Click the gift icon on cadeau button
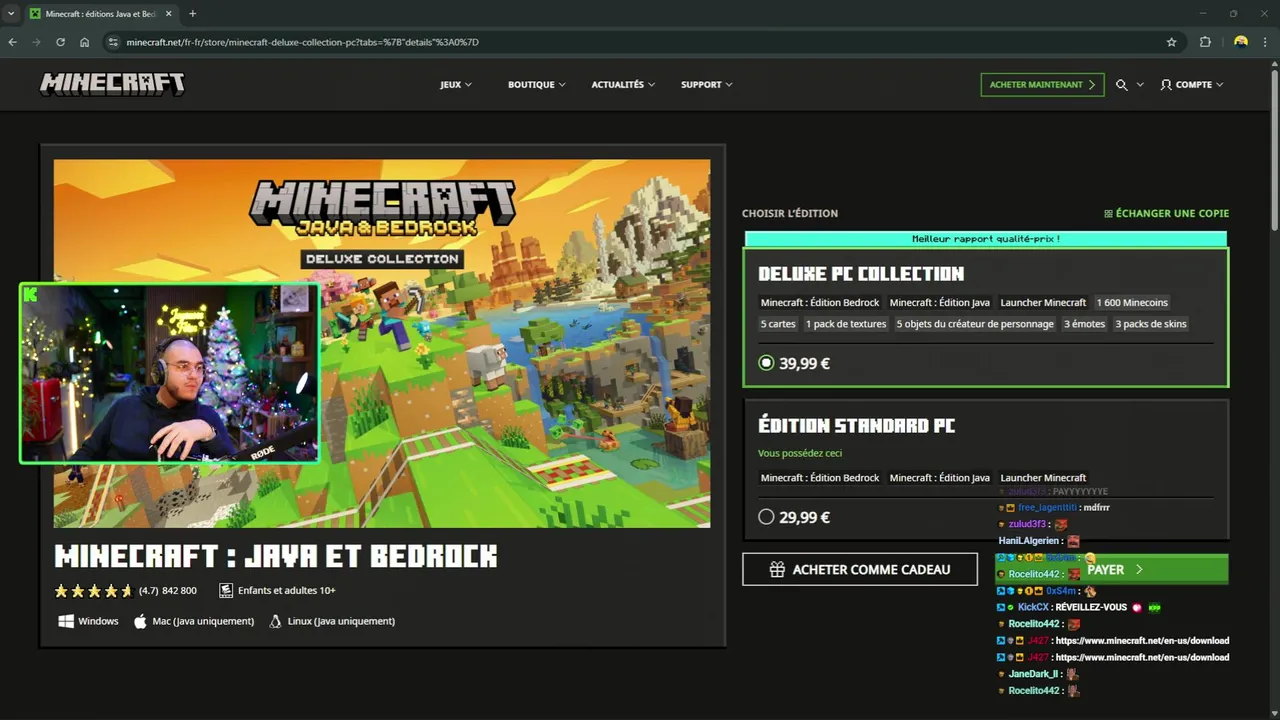Viewport: 1280px width, 720px height. coord(777,569)
